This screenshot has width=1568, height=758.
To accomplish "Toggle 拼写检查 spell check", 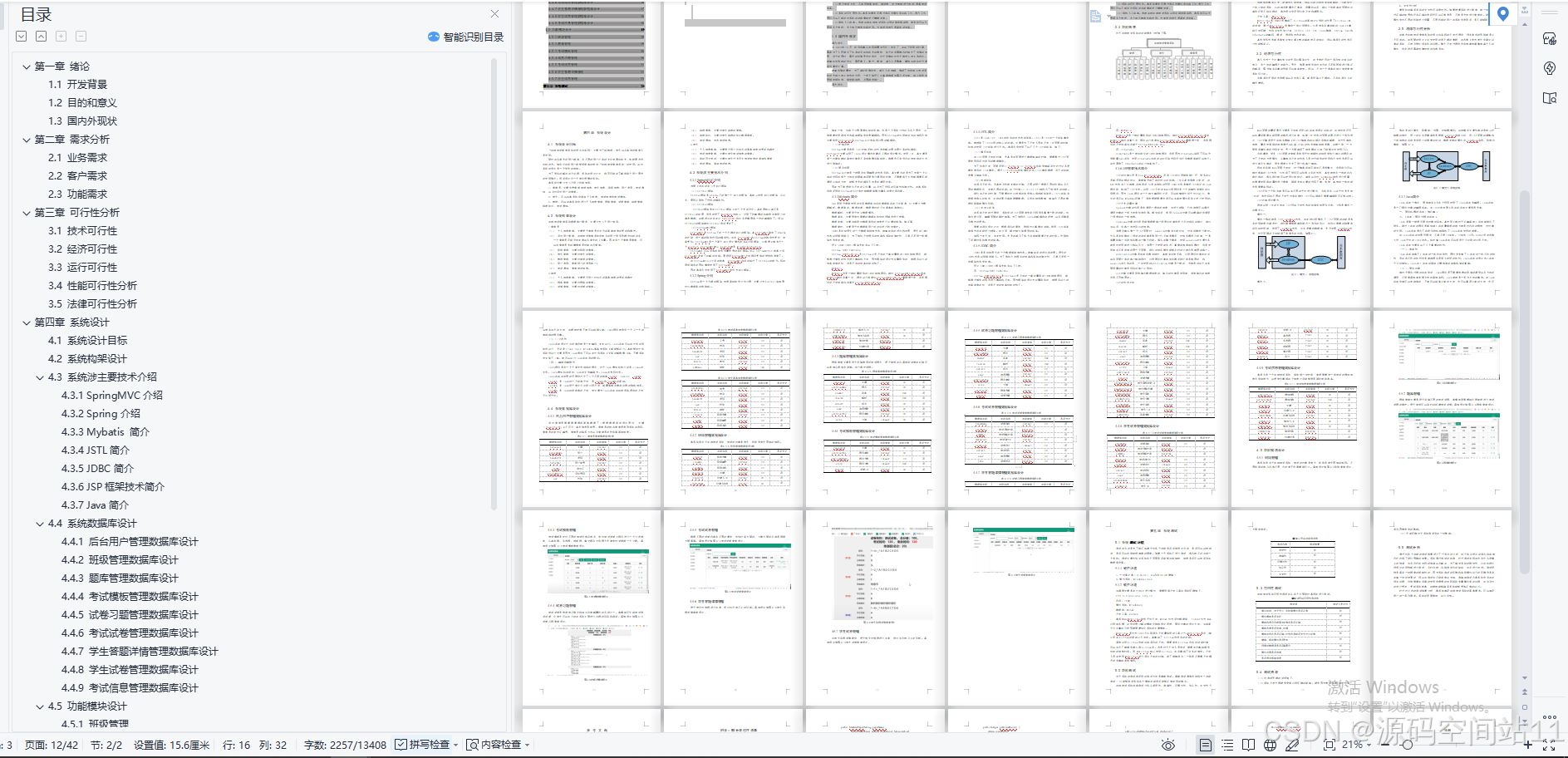I will tap(423, 745).
